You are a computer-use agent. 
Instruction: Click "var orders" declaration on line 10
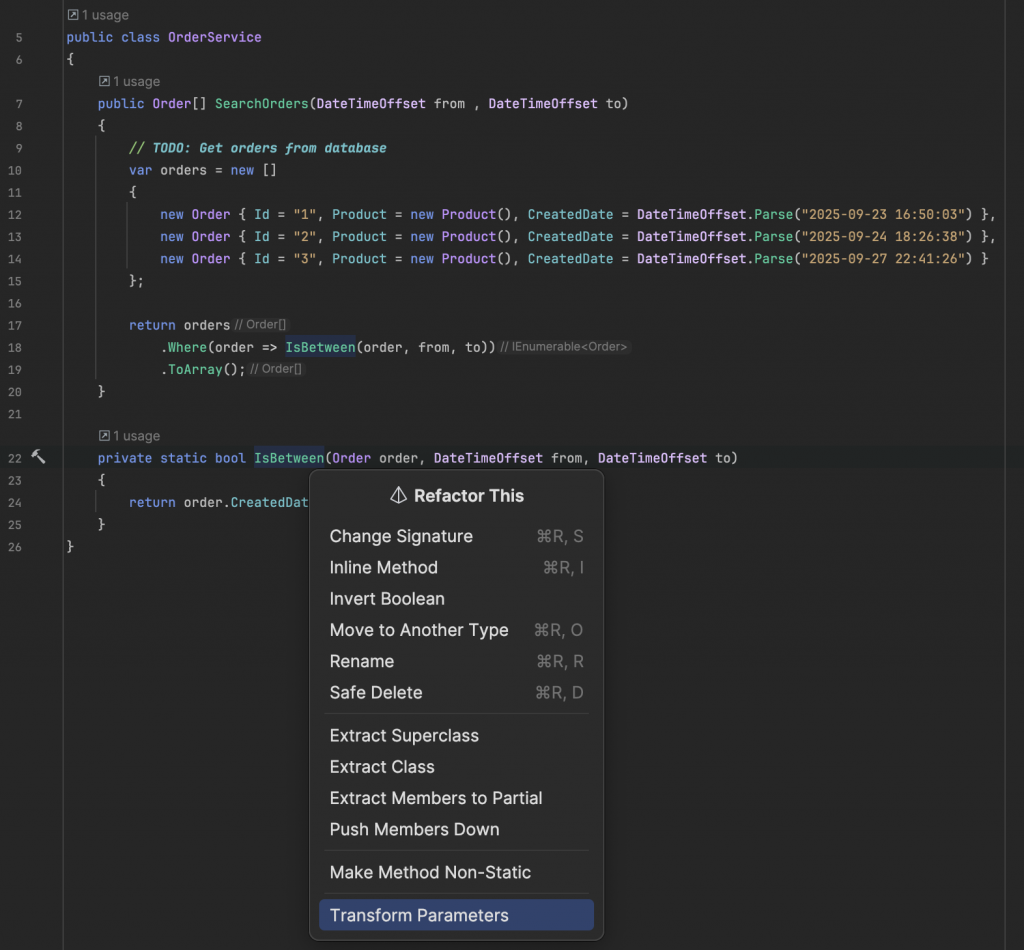pyautogui.click(x=168, y=170)
